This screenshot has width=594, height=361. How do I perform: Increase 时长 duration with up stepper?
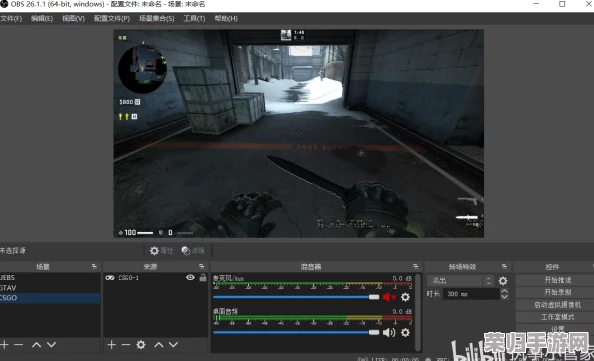click(504, 291)
